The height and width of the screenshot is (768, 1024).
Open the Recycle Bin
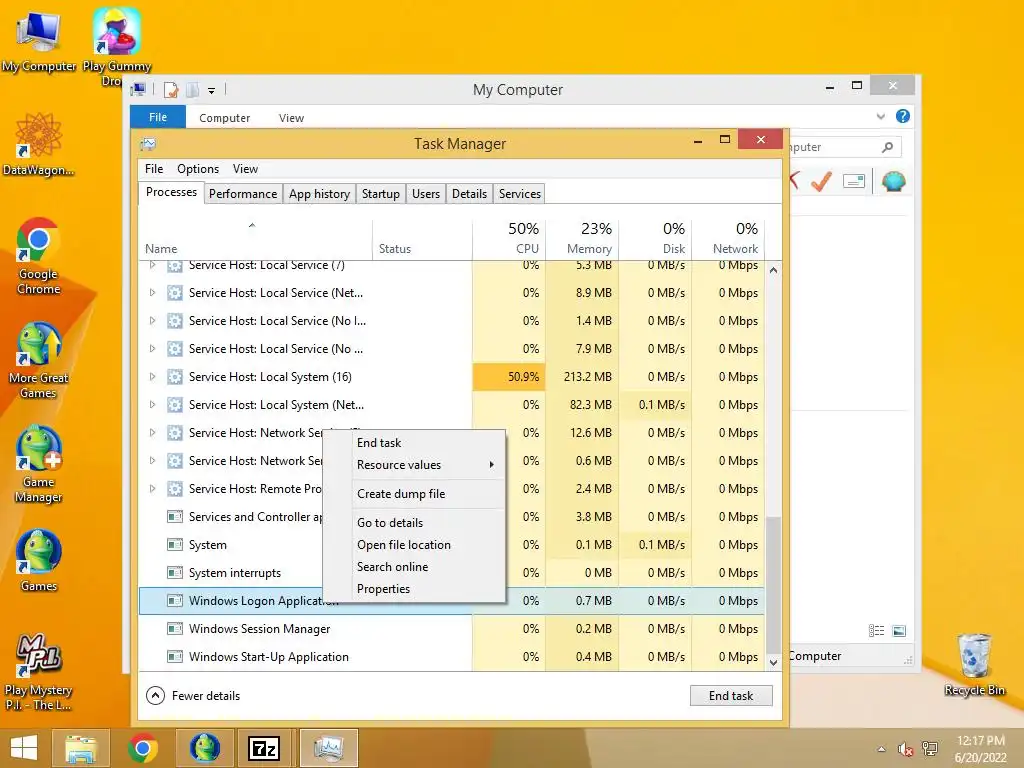coord(974,664)
